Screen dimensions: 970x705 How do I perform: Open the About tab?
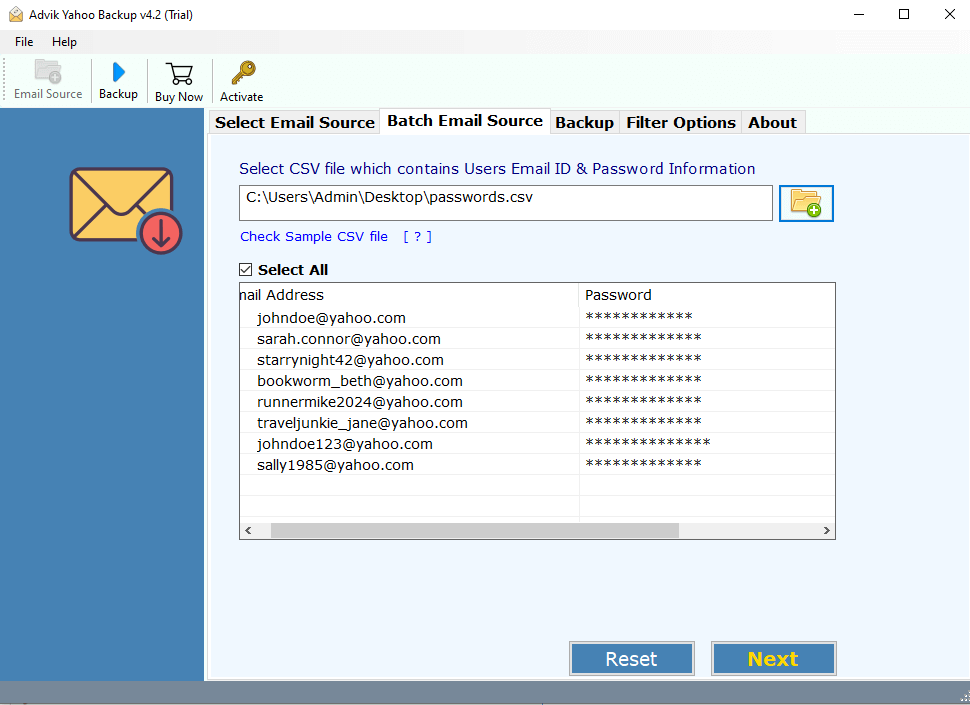pyautogui.click(x=773, y=122)
